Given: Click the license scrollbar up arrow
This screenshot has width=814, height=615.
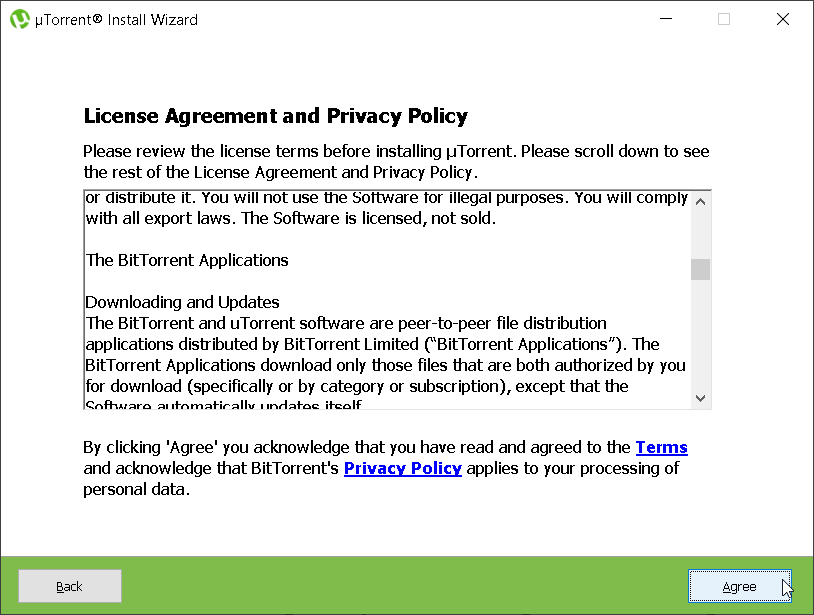Looking at the screenshot, I should [x=700, y=201].
